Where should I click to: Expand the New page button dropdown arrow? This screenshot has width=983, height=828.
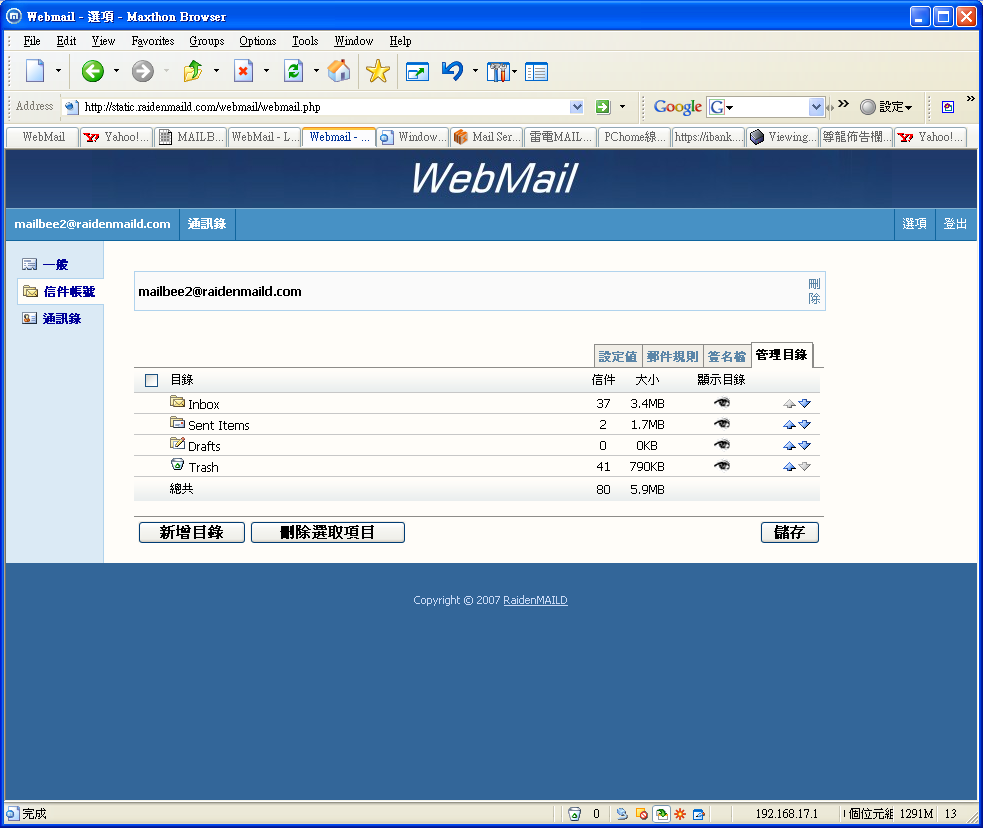58,71
